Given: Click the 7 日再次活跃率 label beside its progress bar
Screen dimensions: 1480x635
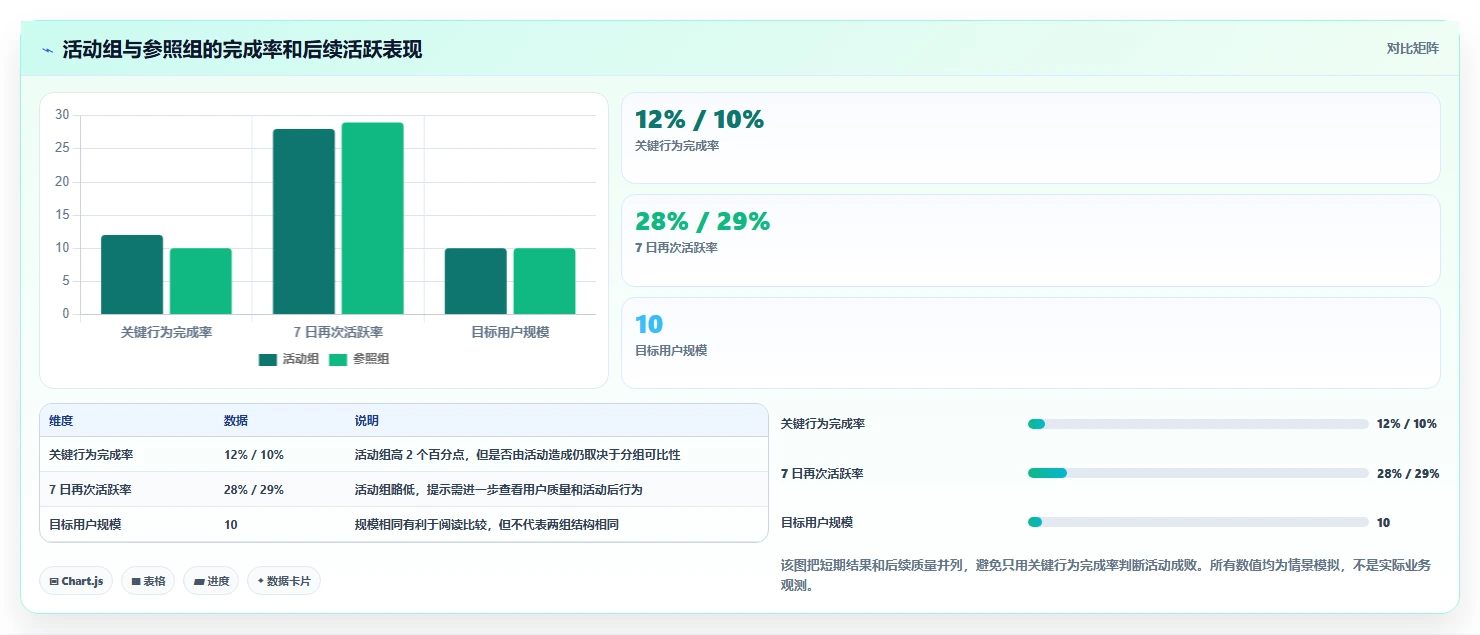Looking at the screenshot, I should (822, 474).
